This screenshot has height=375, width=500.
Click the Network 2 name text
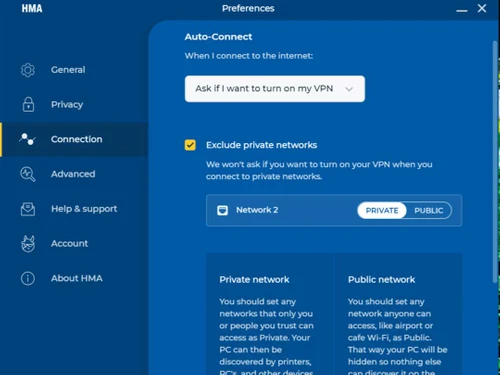[x=257, y=210]
